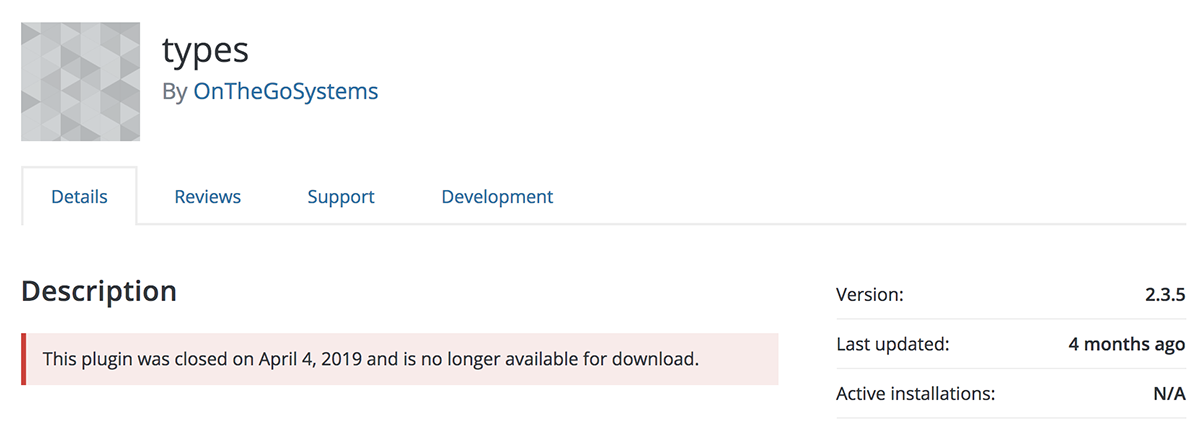Click the Description heading
This screenshot has height=426, width=1200.
coord(99,291)
